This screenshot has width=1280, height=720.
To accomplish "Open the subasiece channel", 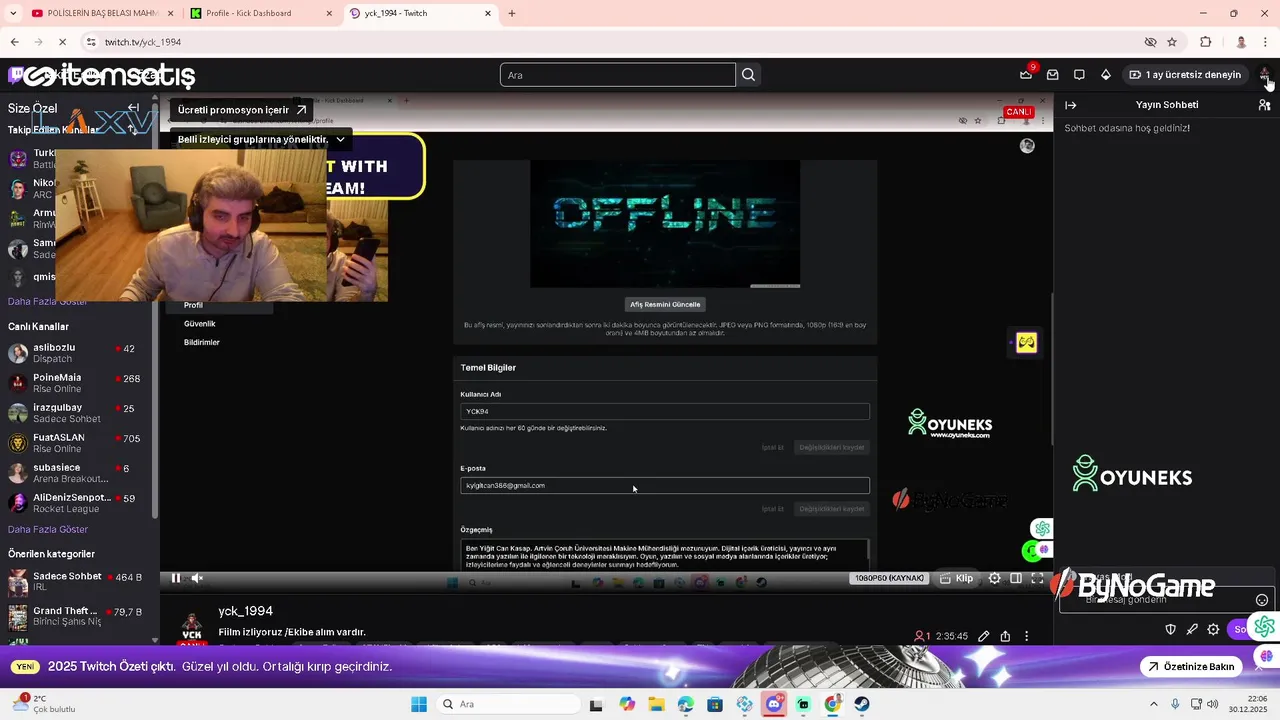I will point(78,473).
